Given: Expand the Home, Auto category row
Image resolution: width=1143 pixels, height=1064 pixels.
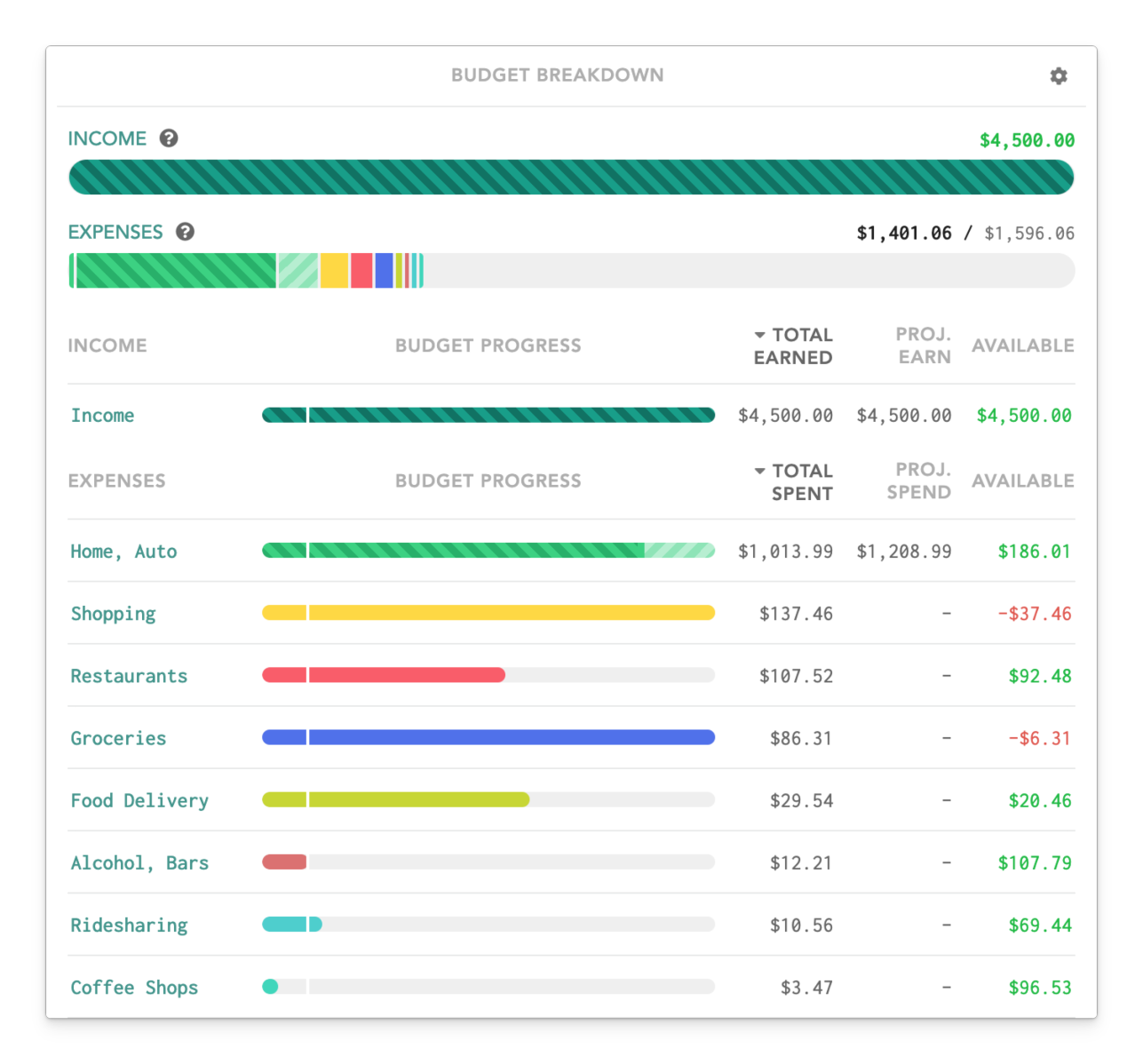Looking at the screenshot, I should (x=123, y=551).
